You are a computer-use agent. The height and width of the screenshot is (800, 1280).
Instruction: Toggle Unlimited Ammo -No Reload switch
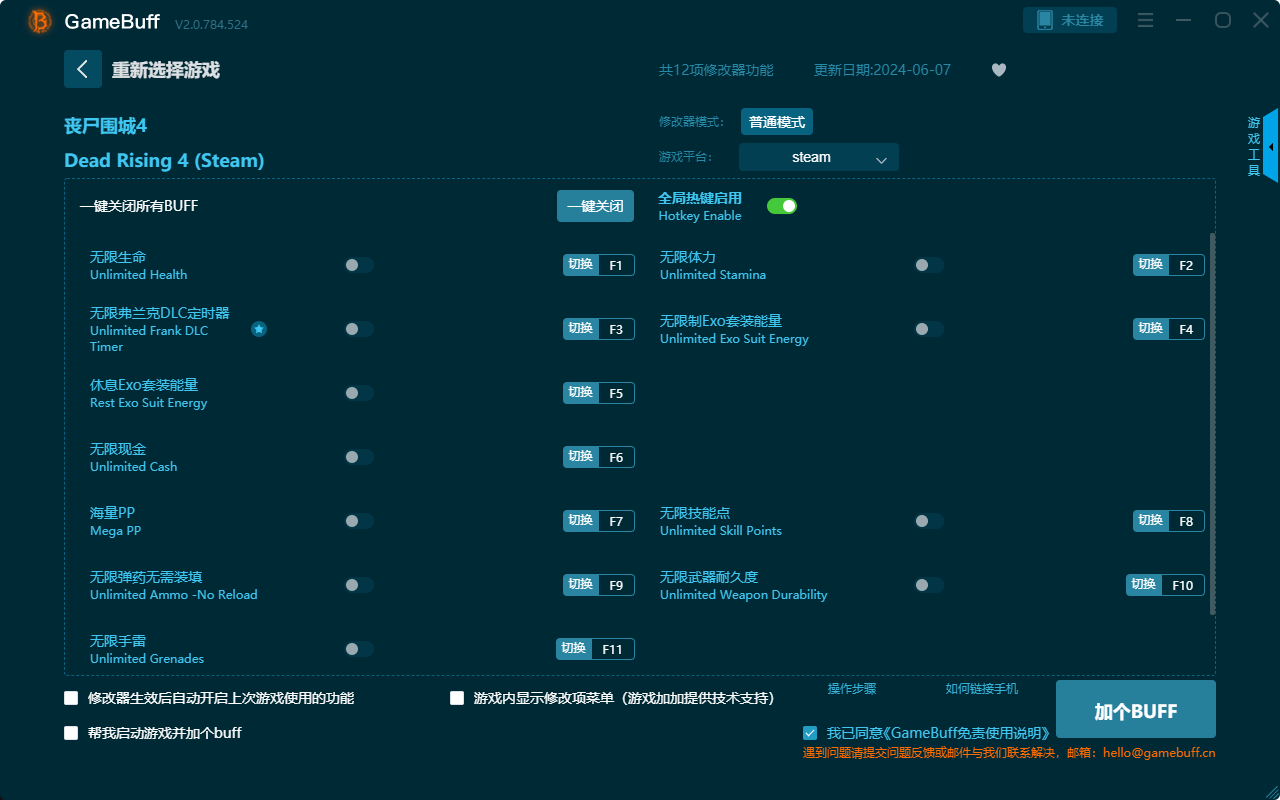[x=359, y=585]
